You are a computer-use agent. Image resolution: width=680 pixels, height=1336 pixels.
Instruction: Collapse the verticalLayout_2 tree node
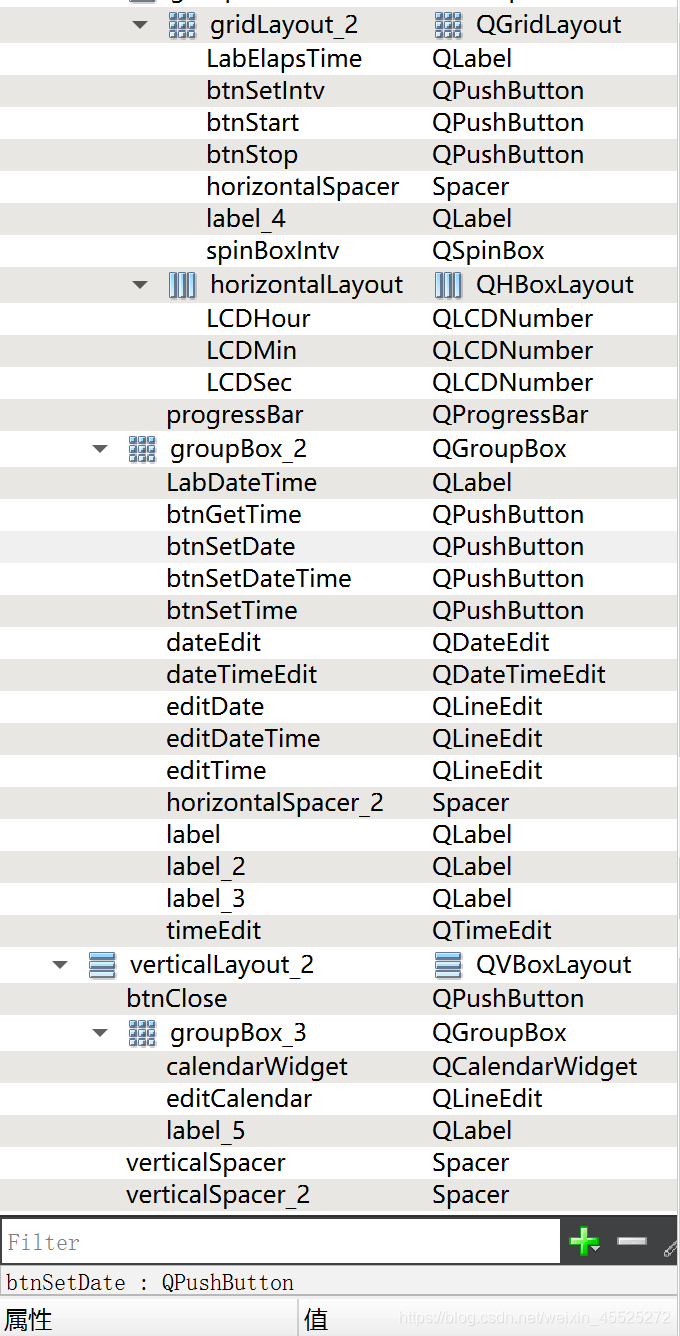pos(60,965)
